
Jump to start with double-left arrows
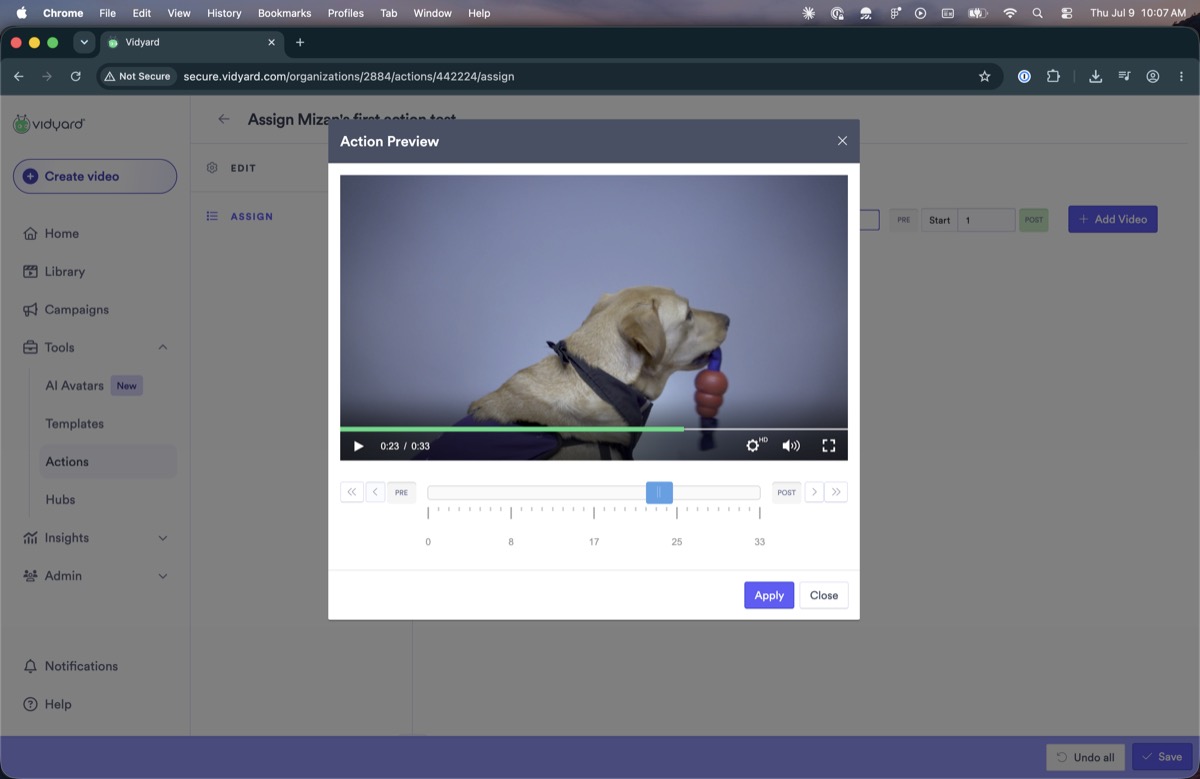point(352,492)
